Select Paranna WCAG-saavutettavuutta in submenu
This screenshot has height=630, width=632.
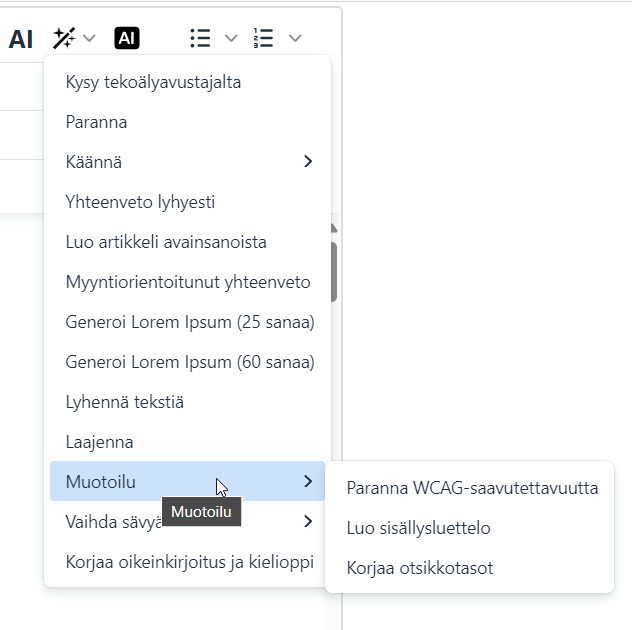pyautogui.click(x=470, y=488)
